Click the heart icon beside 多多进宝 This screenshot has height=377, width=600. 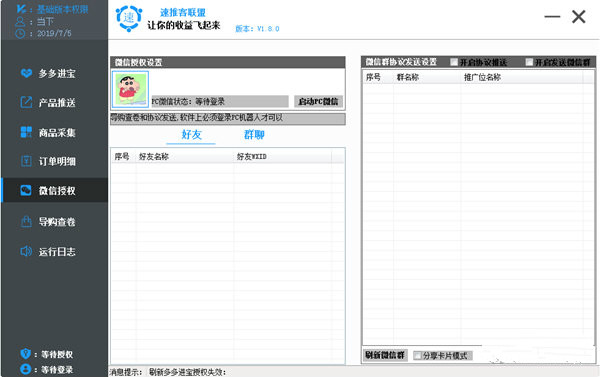[26, 73]
